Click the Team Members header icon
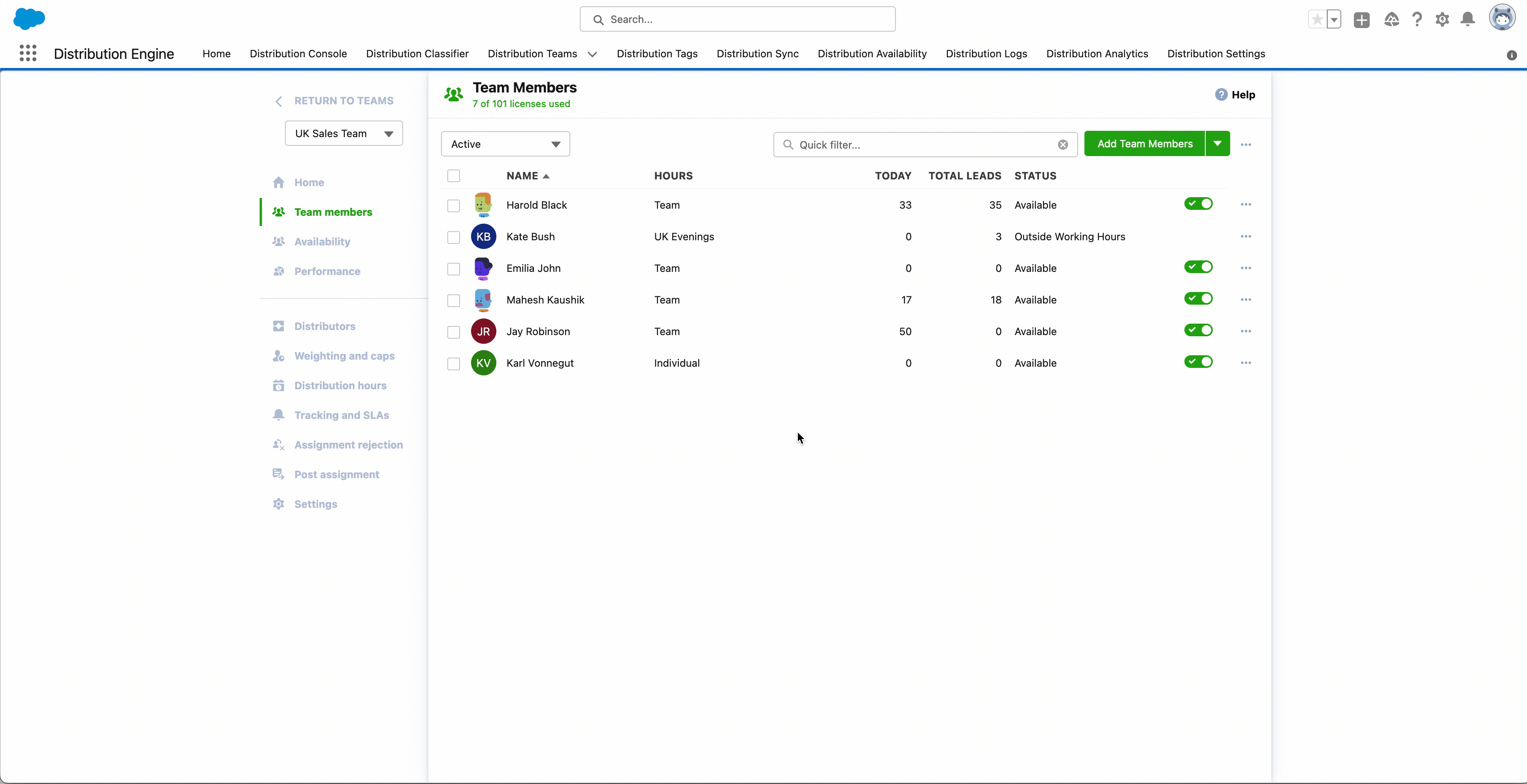The width and height of the screenshot is (1527, 784). (x=454, y=95)
